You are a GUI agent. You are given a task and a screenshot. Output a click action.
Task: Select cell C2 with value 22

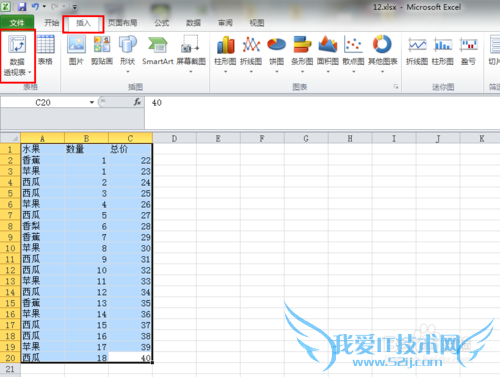130,160
